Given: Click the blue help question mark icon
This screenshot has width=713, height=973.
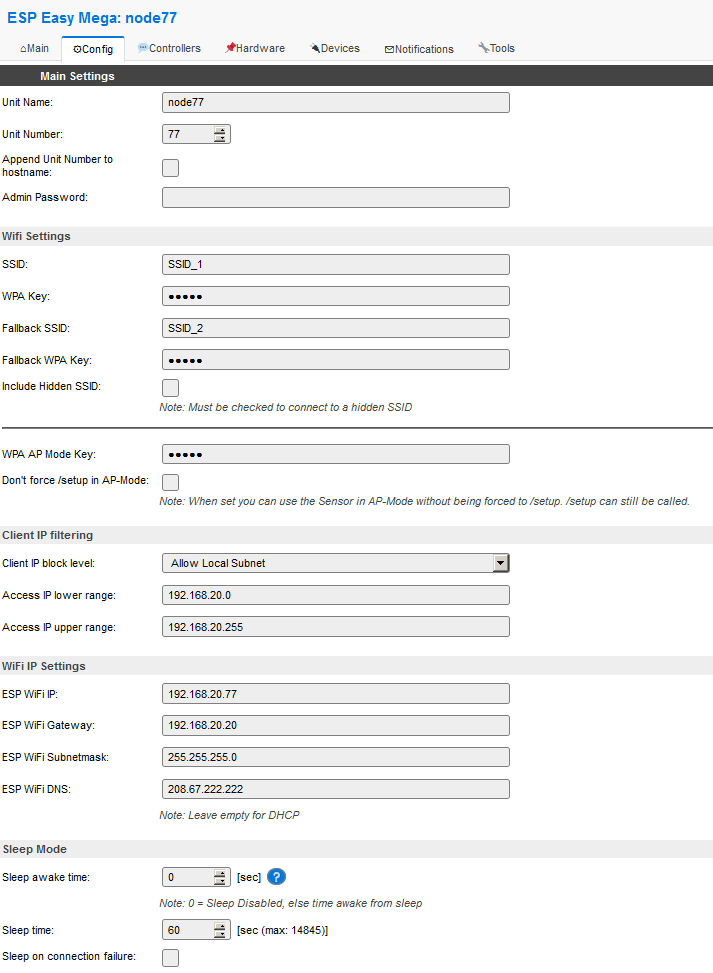Looking at the screenshot, I should [277, 877].
